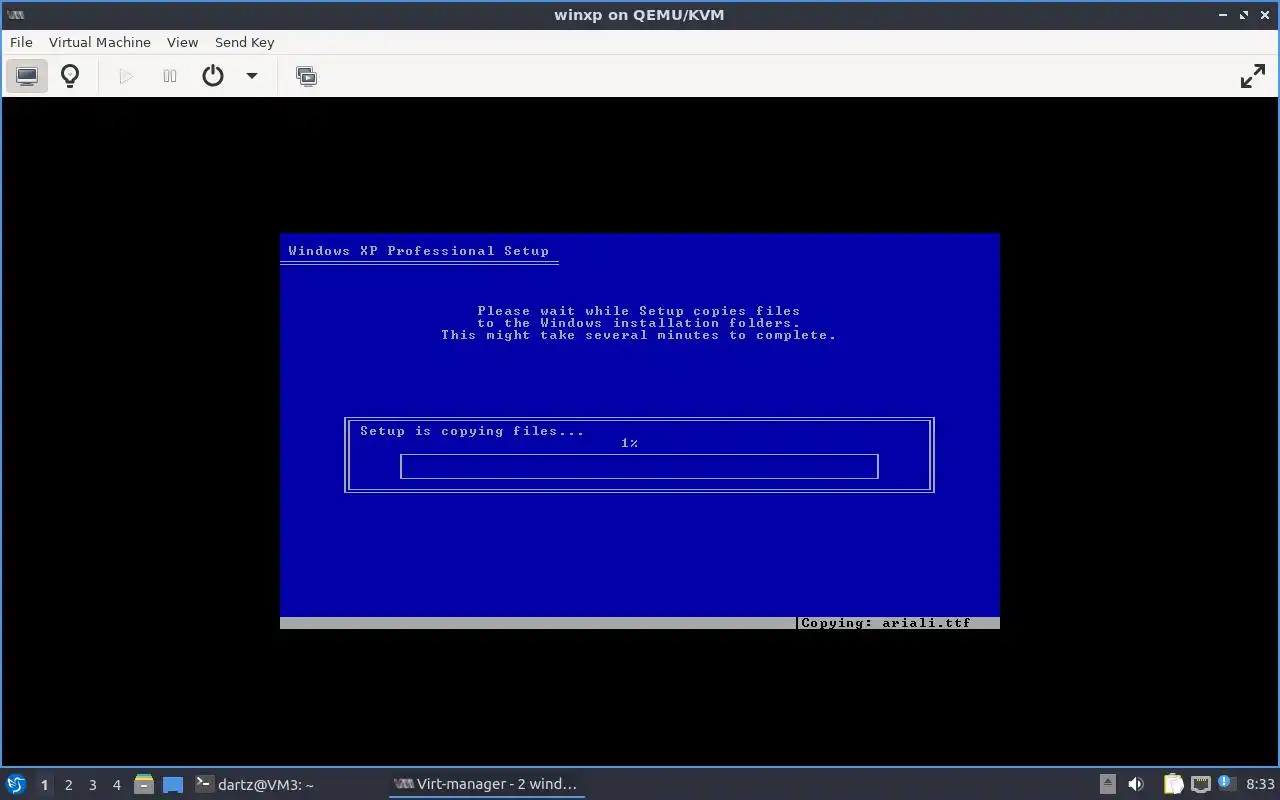Switch to workspace 2
Screen dimensions: 1280x800
coord(69,785)
